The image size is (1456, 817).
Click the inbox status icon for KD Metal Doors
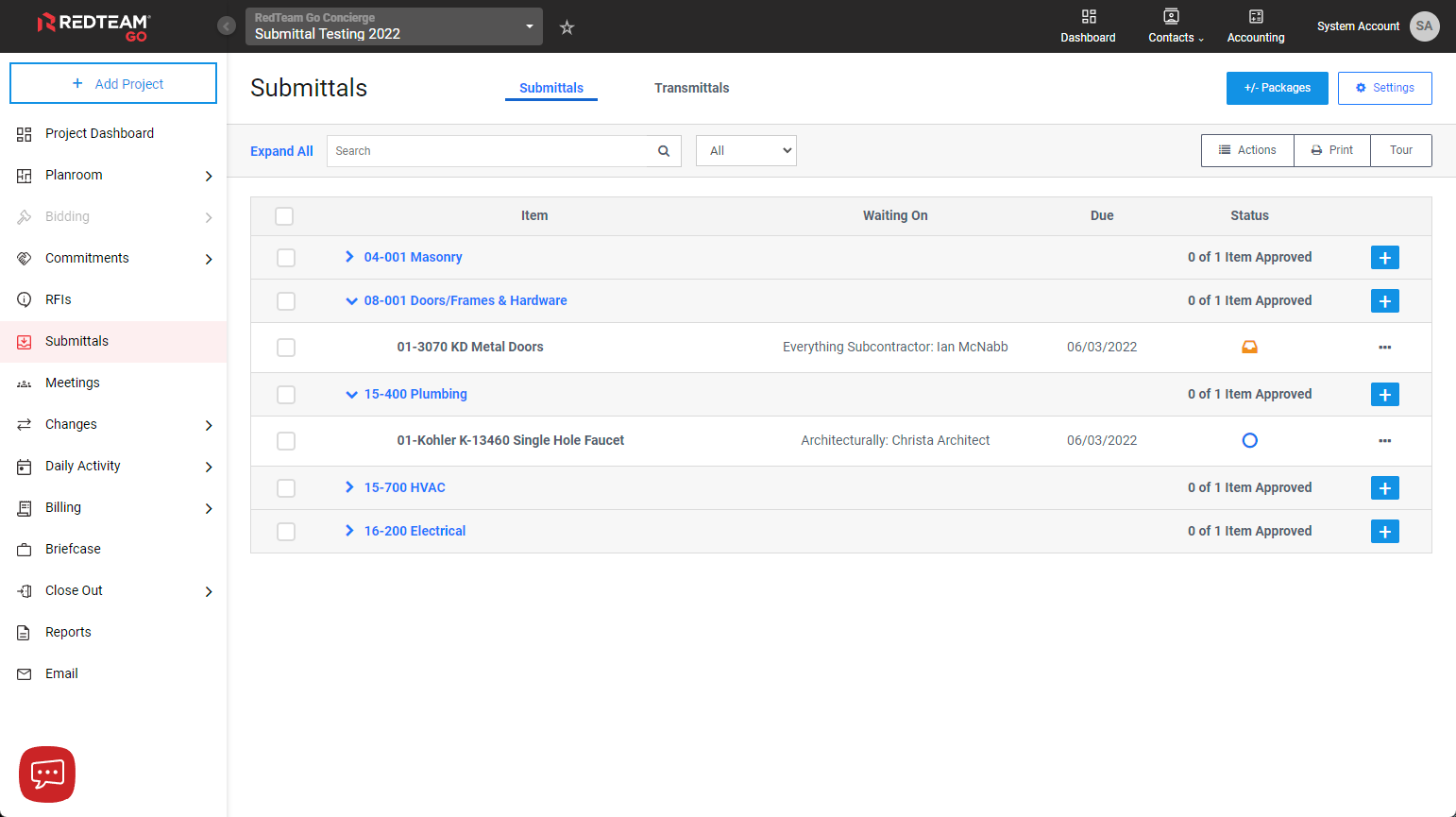tap(1249, 347)
